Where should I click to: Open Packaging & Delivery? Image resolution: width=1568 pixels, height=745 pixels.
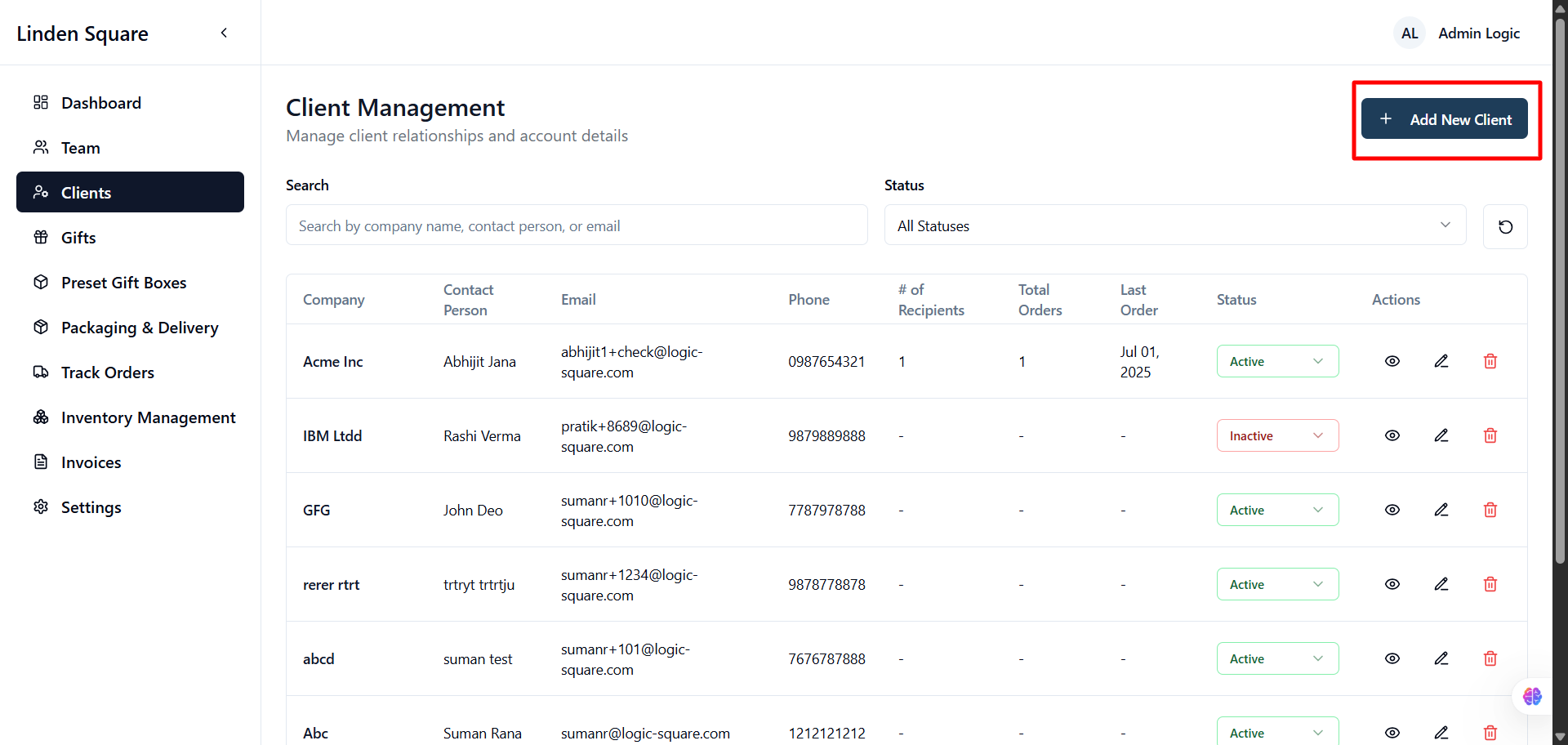click(x=130, y=327)
